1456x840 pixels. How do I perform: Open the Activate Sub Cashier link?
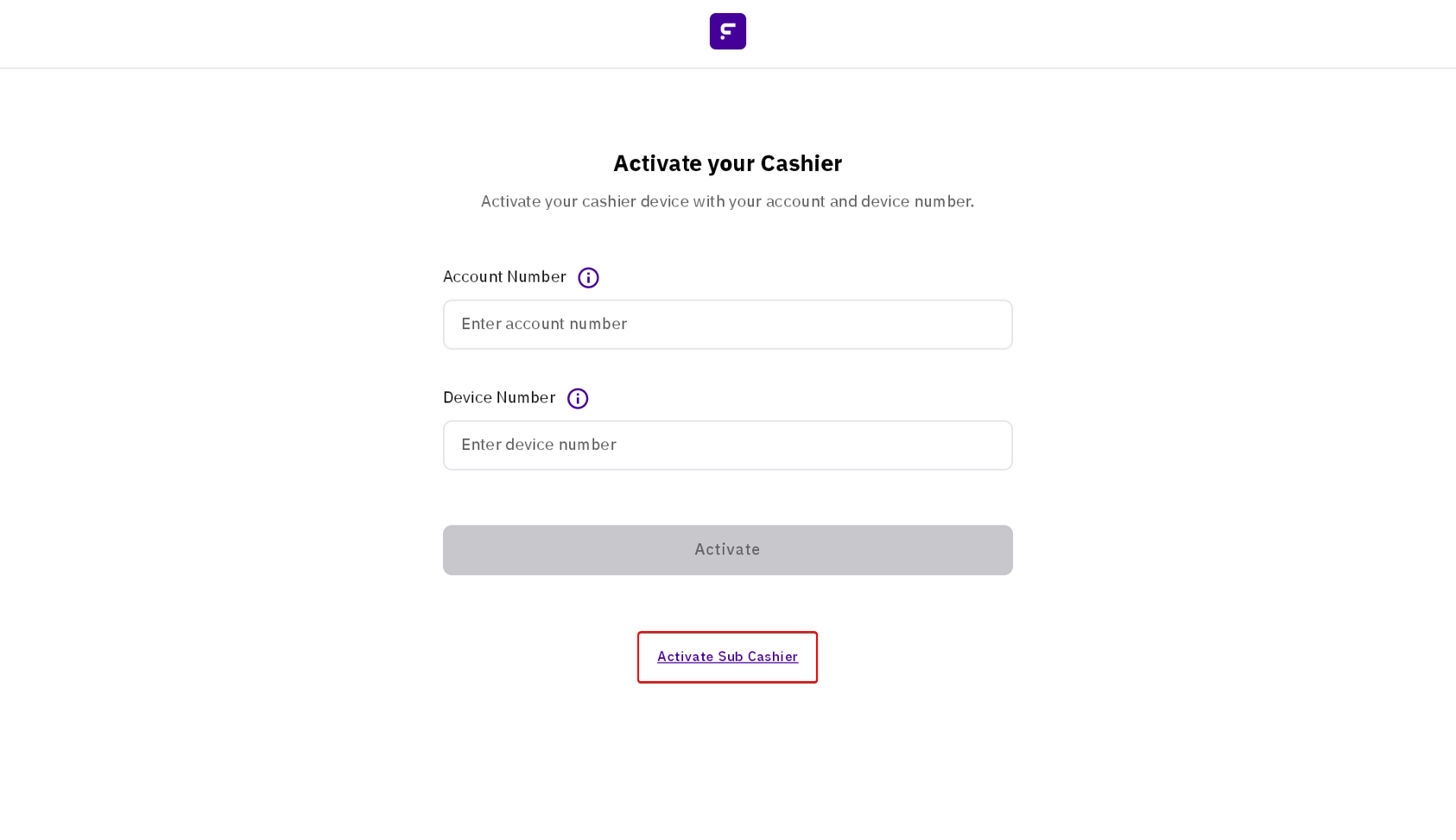point(727,657)
